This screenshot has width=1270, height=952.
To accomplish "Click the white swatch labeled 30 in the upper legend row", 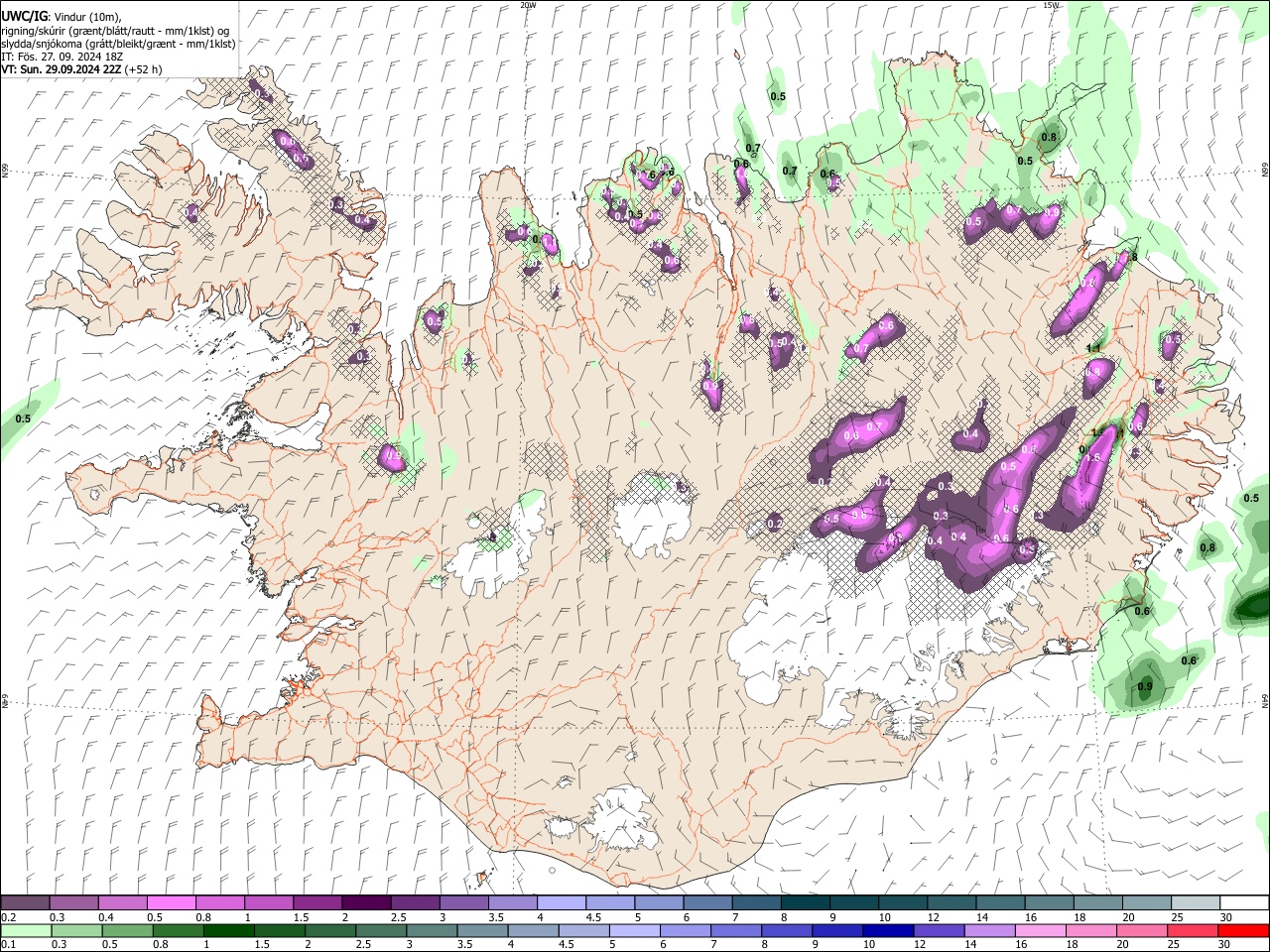I will click(x=1244, y=903).
